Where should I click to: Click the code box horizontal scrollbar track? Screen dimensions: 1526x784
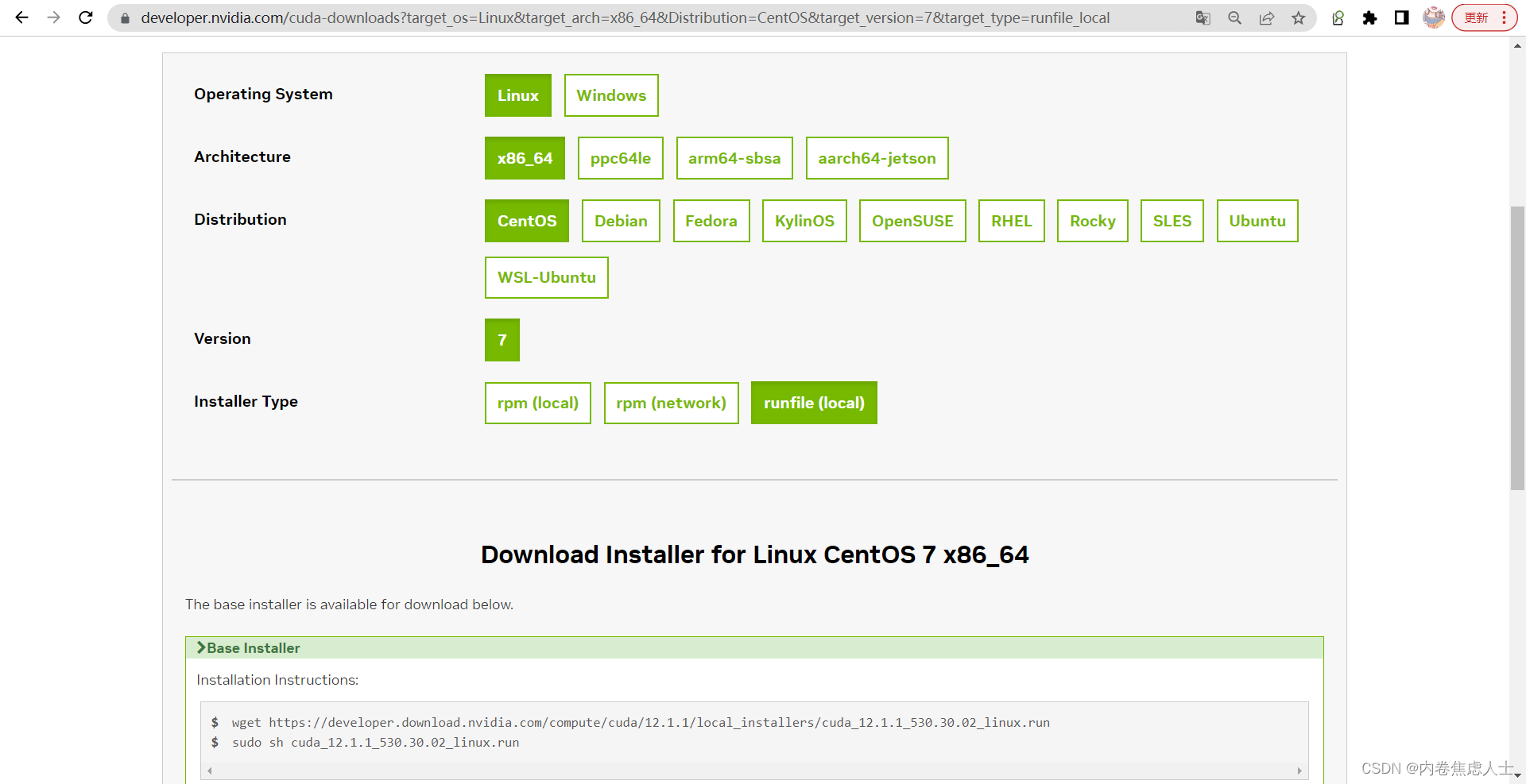click(754, 770)
